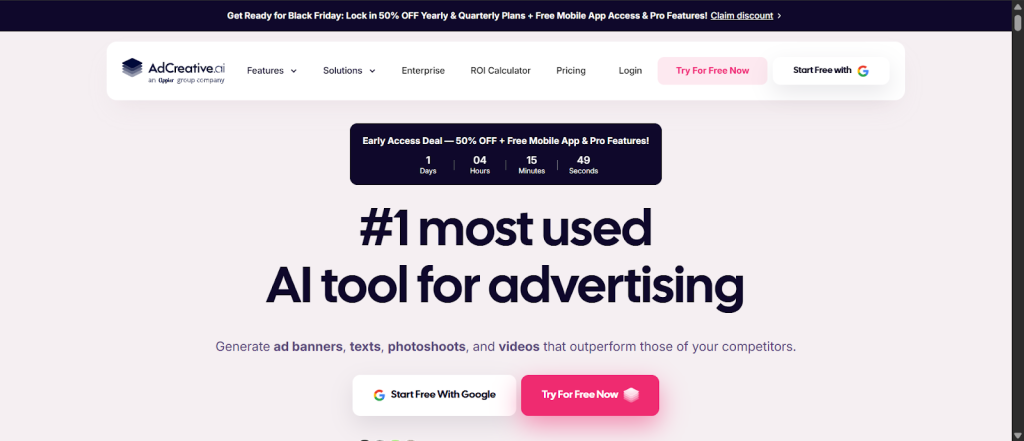Click the Google icon on Start Free With Google
The width and height of the screenshot is (1024, 441).
[x=379, y=395]
